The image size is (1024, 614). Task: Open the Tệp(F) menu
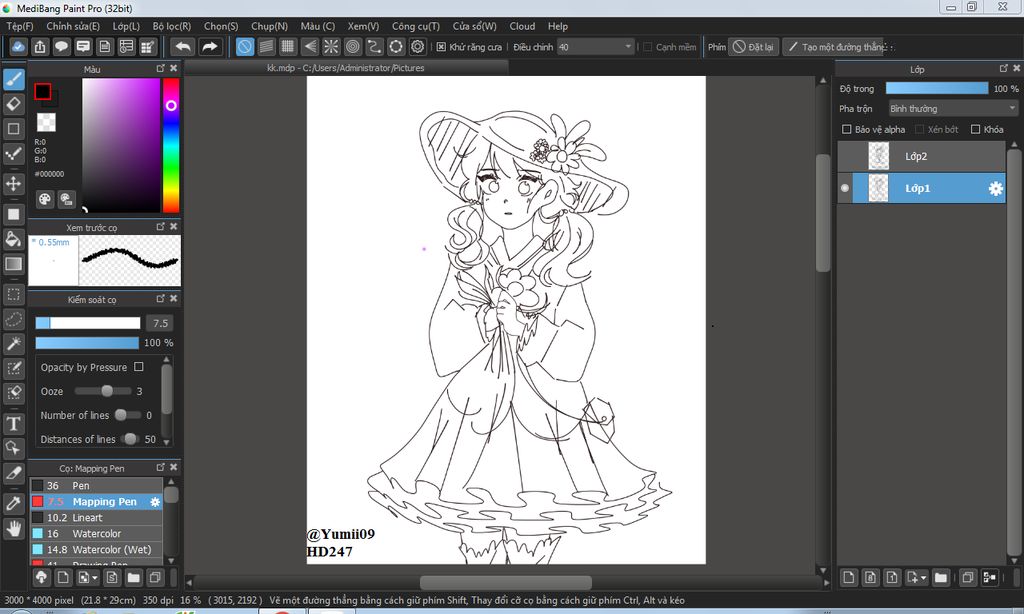[20, 26]
